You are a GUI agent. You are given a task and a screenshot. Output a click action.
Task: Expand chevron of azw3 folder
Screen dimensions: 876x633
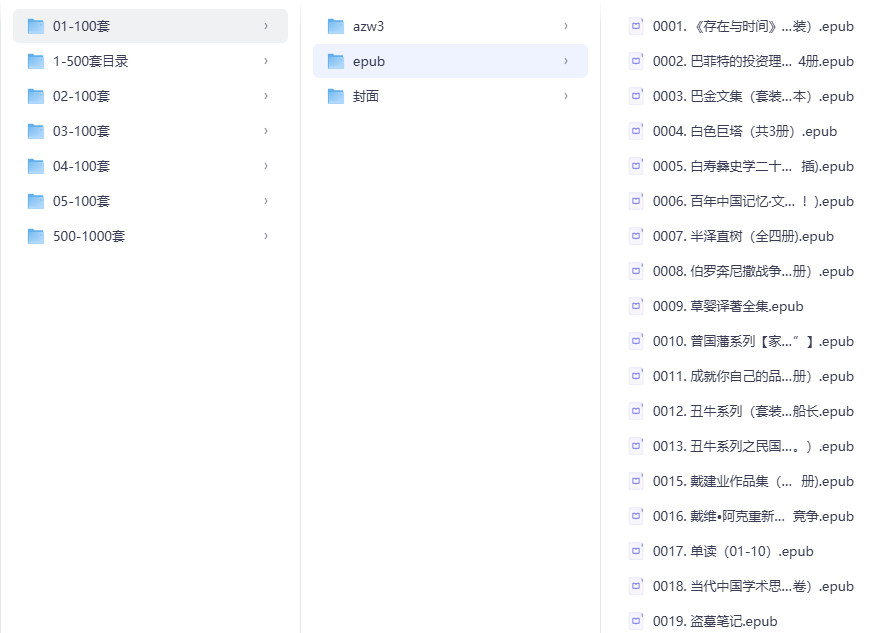tap(566, 26)
